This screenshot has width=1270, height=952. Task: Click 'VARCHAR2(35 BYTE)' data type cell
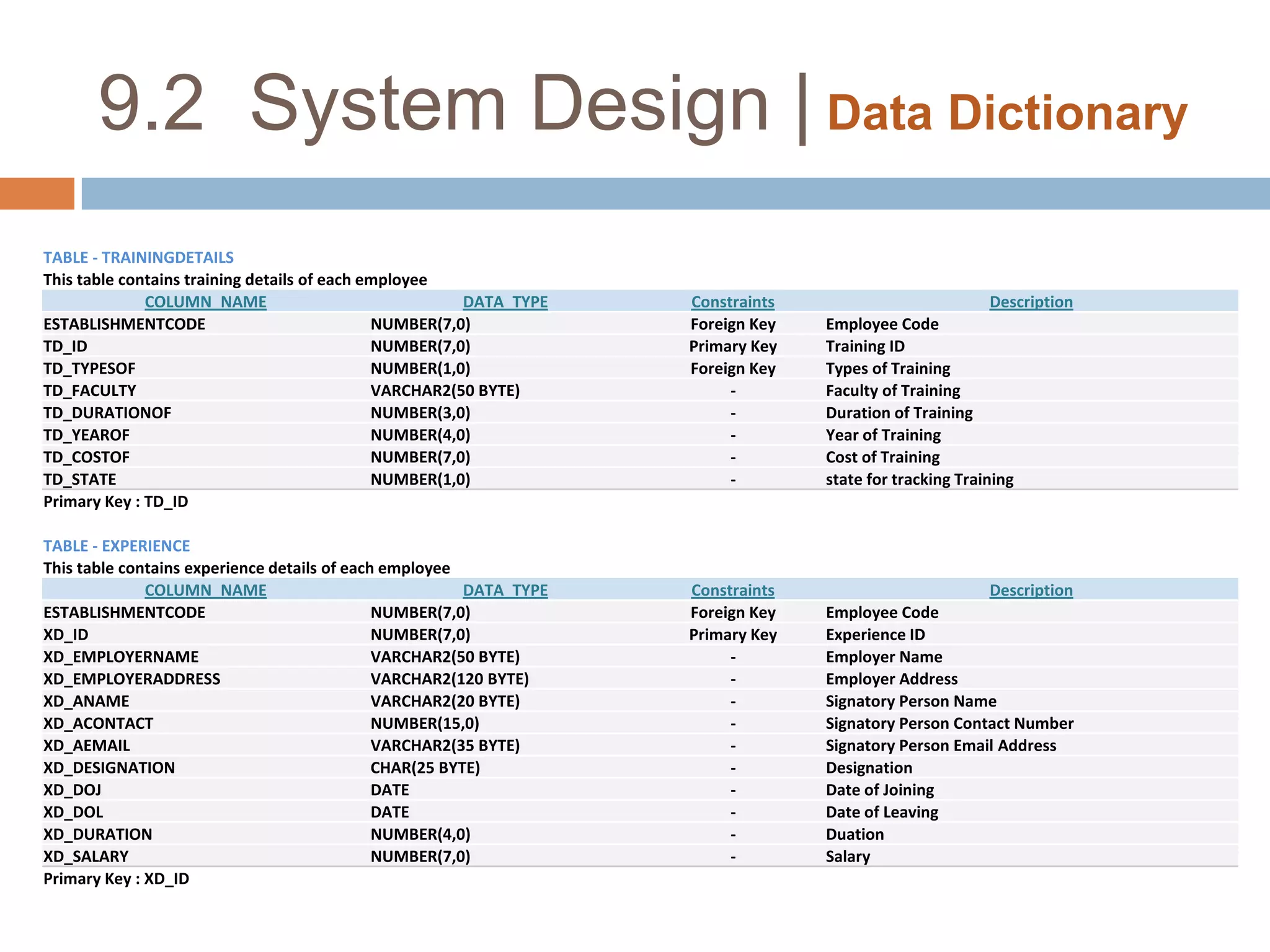click(x=445, y=746)
